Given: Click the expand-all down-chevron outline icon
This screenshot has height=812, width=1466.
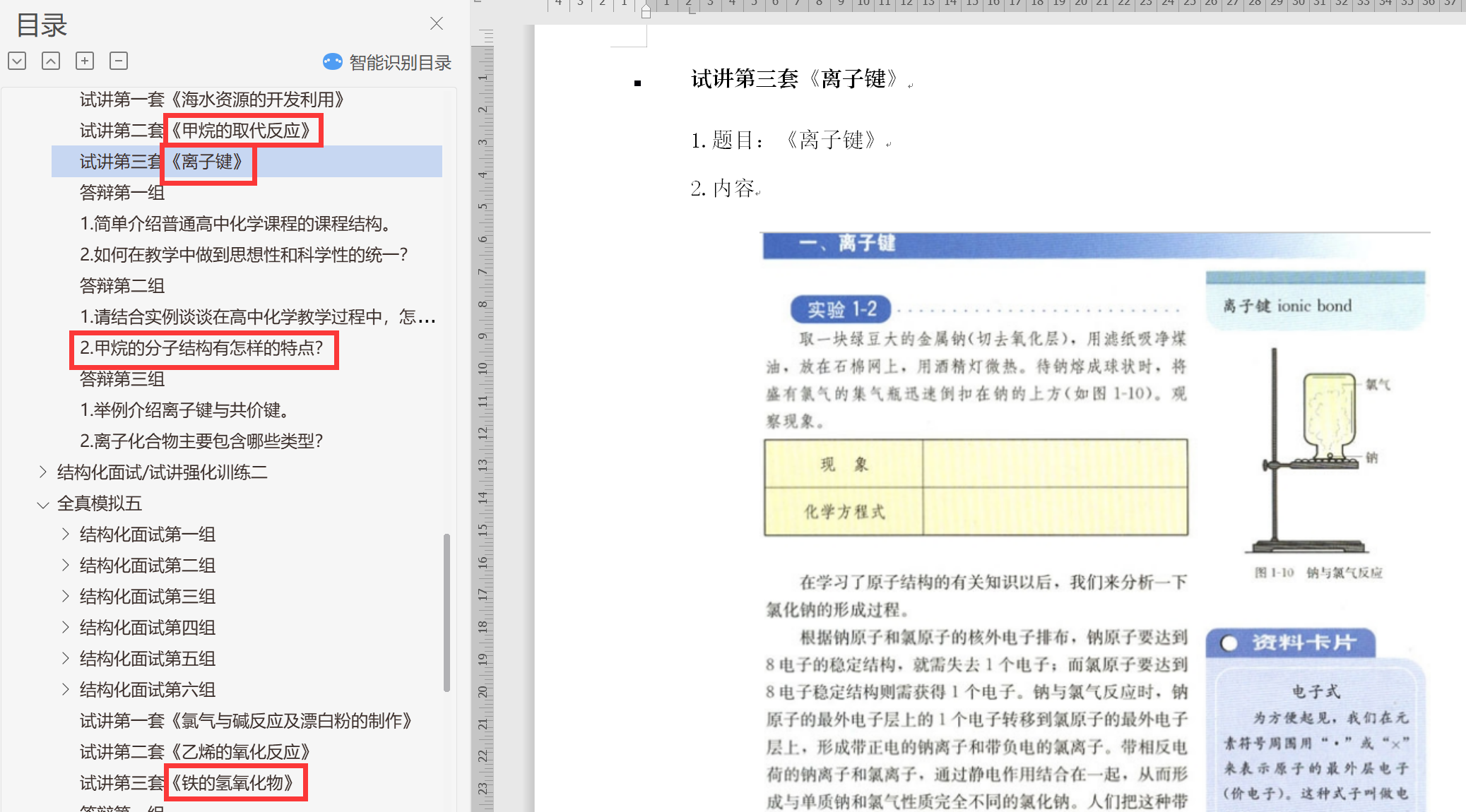Looking at the screenshot, I should tap(17, 61).
